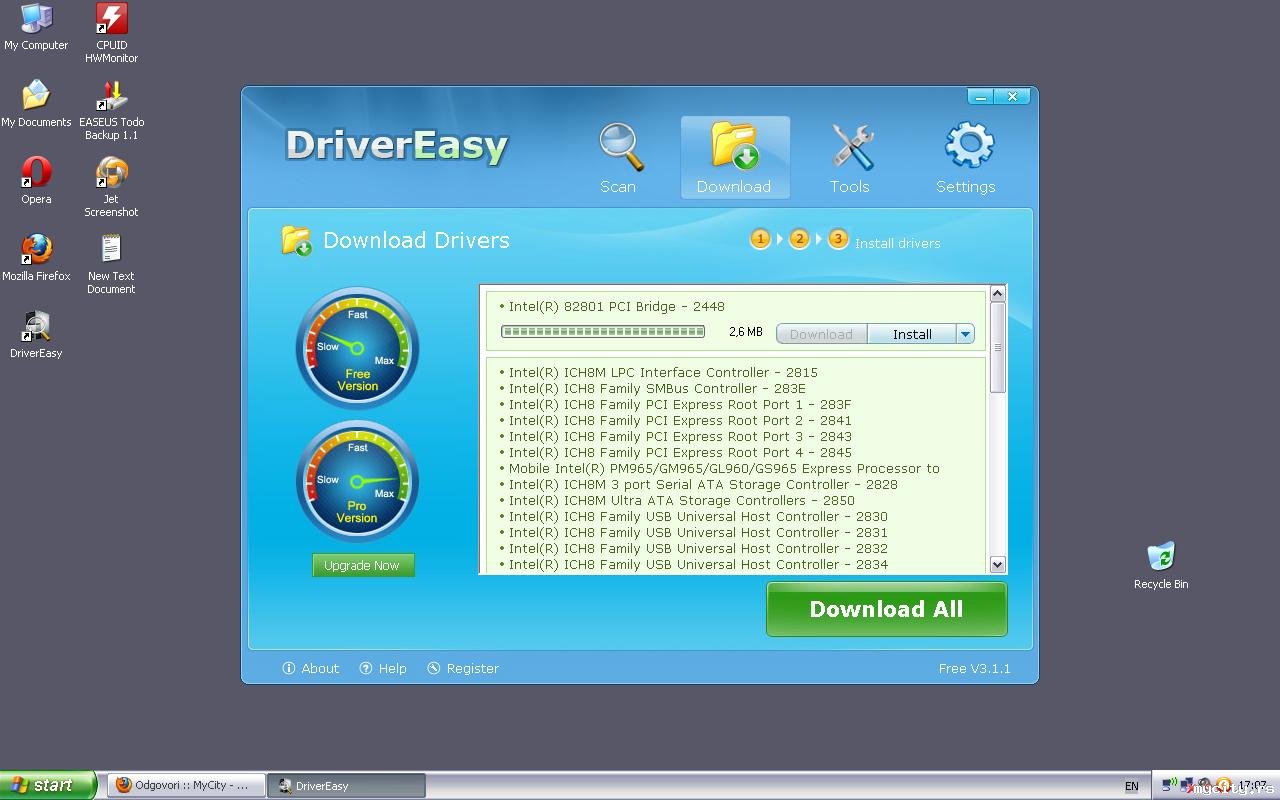Image resolution: width=1280 pixels, height=800 pixels.
Task: Expand the Install button dropdown arrow
Action: (x=966, y=334)
